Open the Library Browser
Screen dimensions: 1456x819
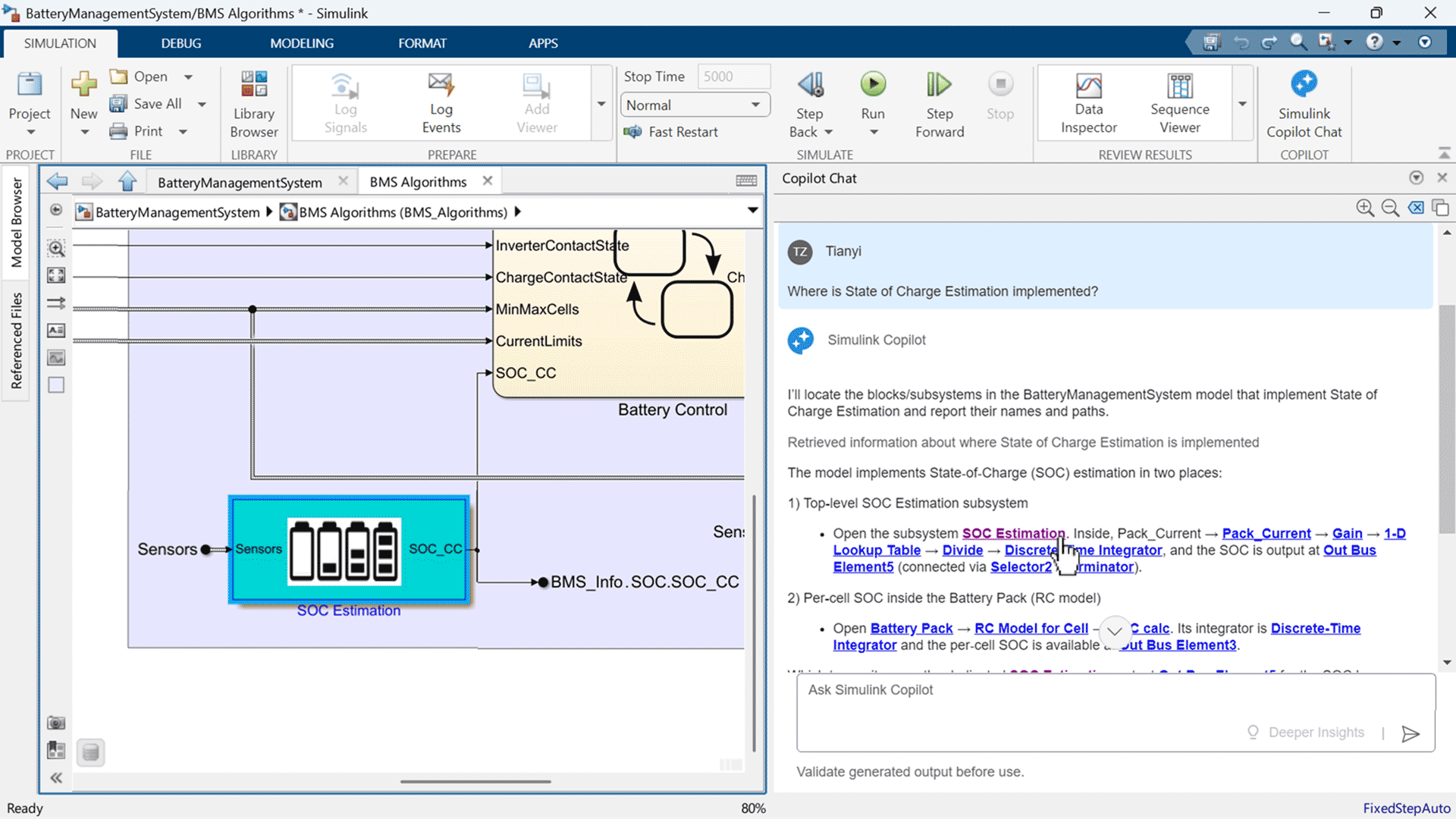tap(254, 102)
